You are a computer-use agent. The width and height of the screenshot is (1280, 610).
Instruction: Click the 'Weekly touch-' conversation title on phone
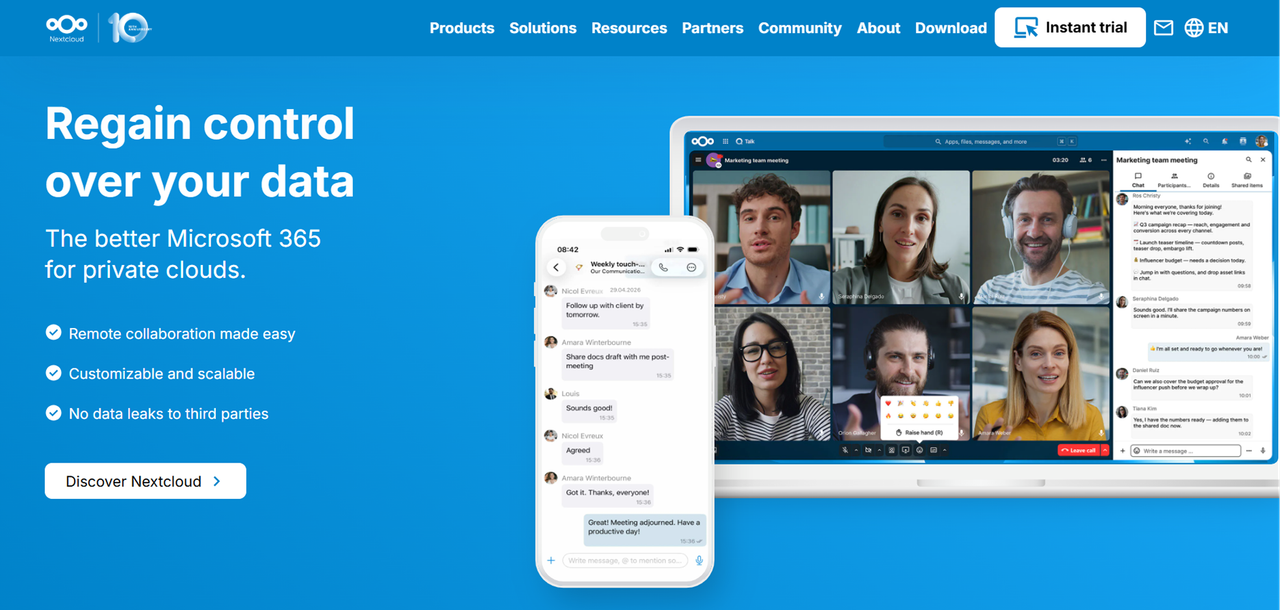point(617,264)
